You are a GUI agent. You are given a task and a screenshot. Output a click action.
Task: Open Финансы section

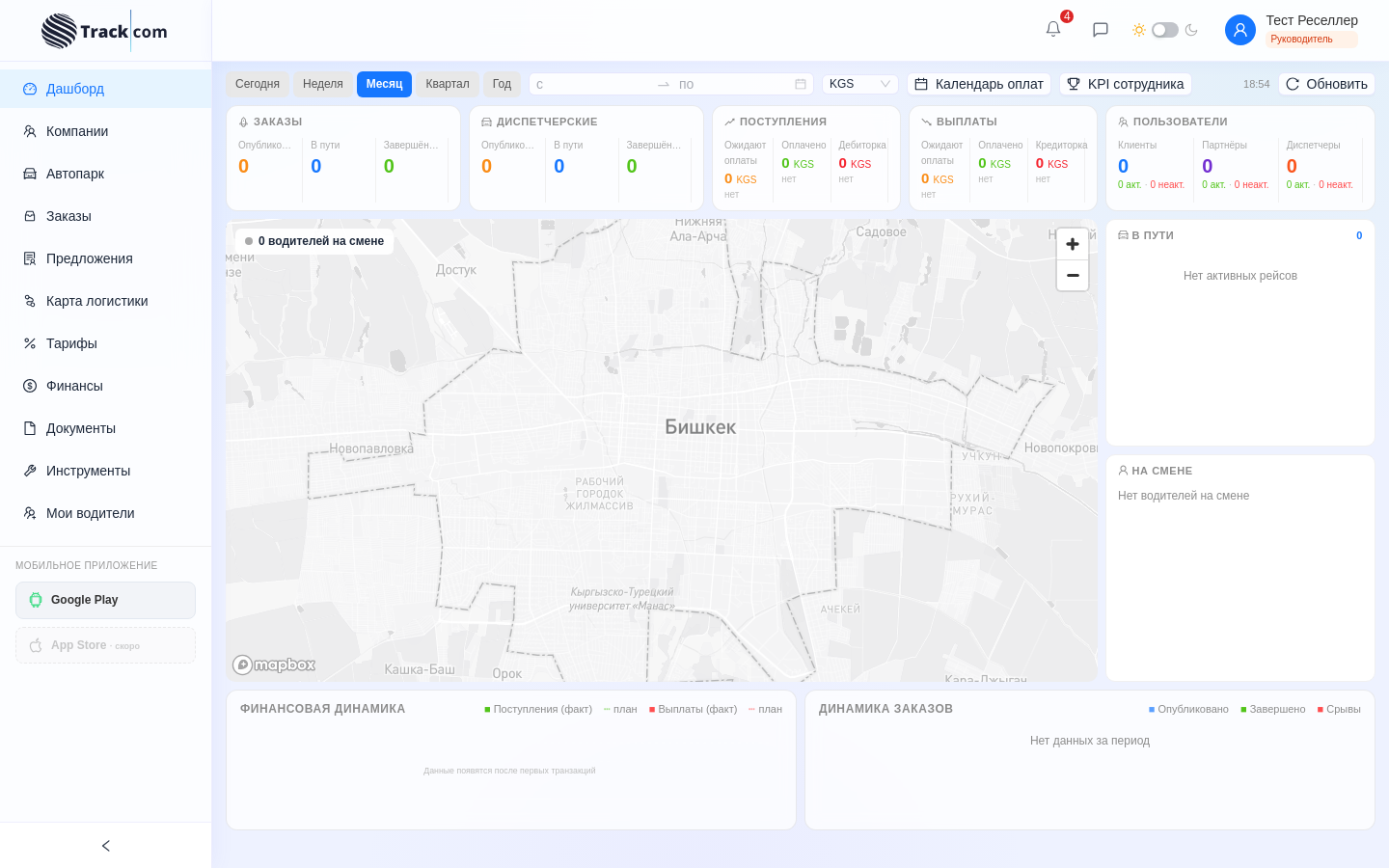(x=105, y=386)
